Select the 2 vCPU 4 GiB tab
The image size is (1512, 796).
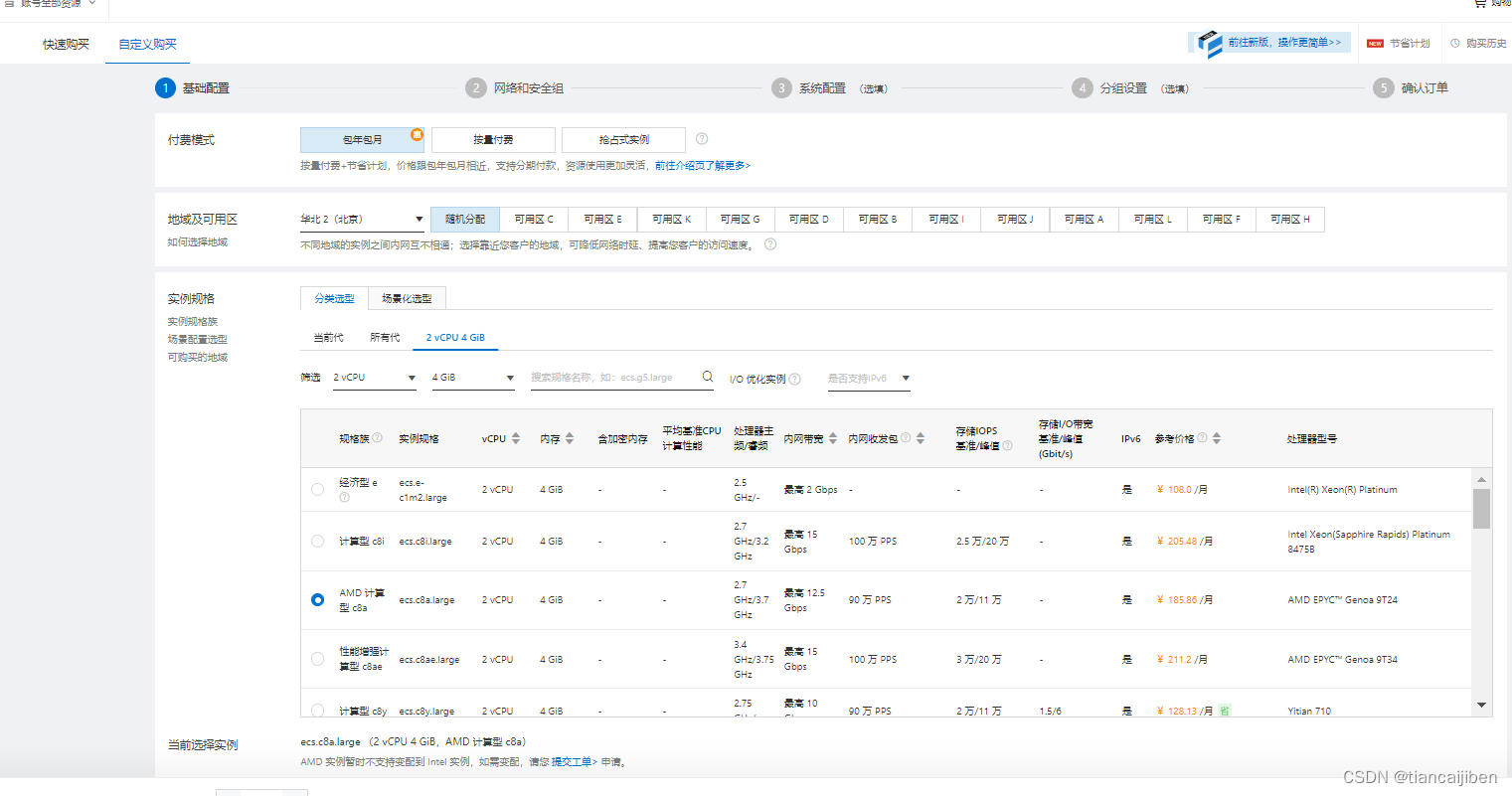point(455,338)
